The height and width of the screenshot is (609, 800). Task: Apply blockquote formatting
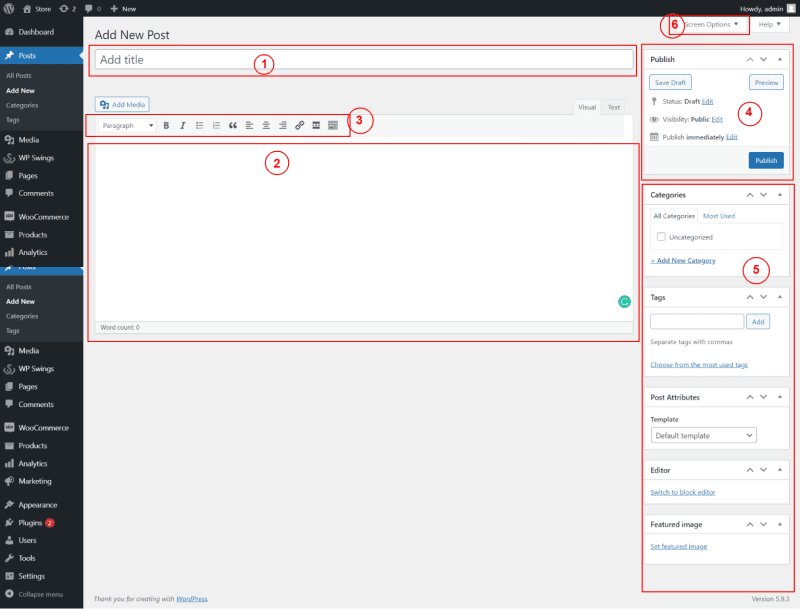[x=232, y=125]
